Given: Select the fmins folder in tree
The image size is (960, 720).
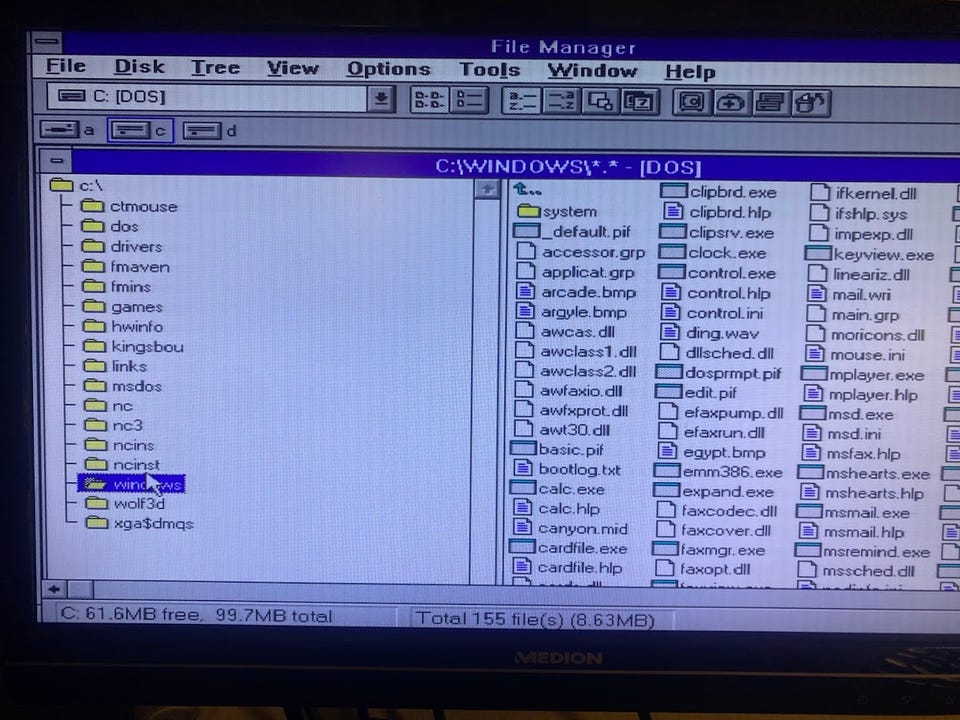Looking at the screenshot, I should (116, 287).
